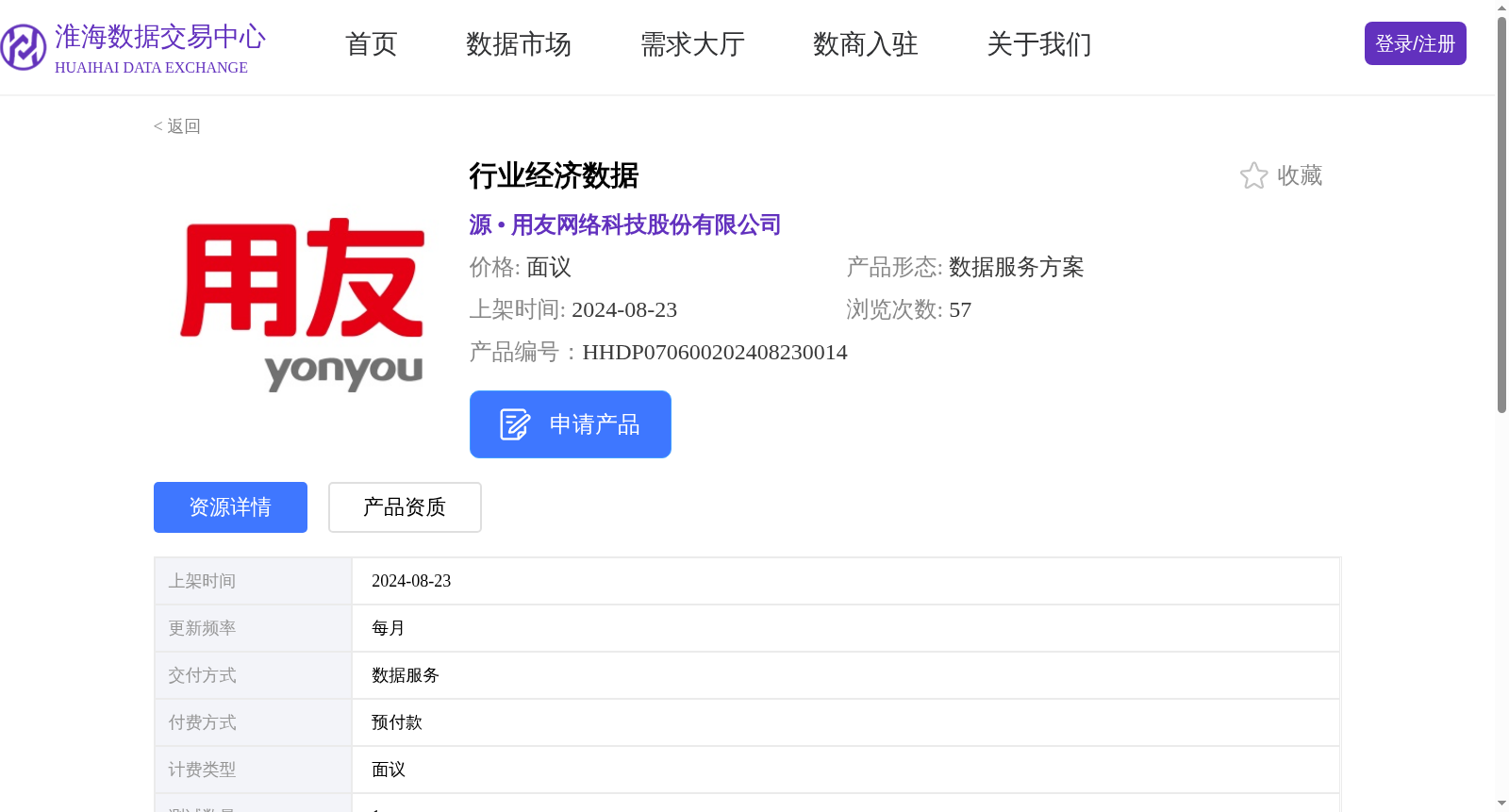Click the 价格: 面议 text
1509x812 pixels.
pos(521,268)
